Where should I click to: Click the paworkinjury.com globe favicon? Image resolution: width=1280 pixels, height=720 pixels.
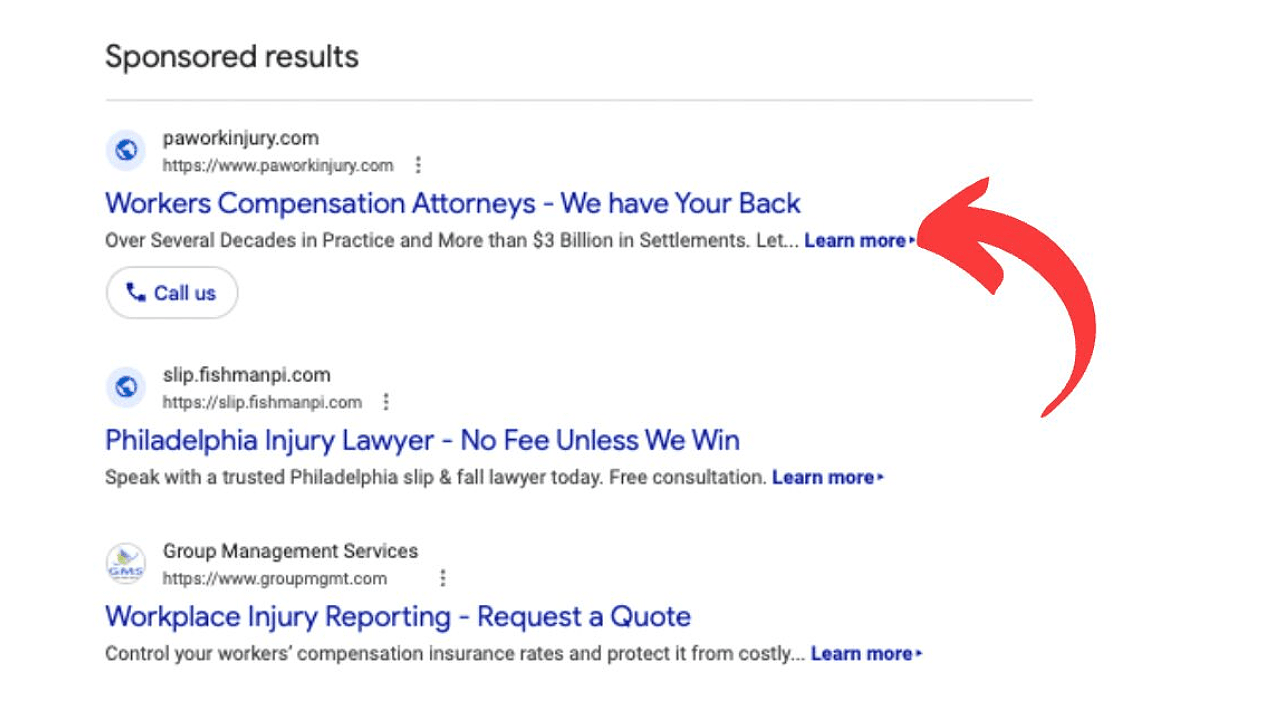126,151
